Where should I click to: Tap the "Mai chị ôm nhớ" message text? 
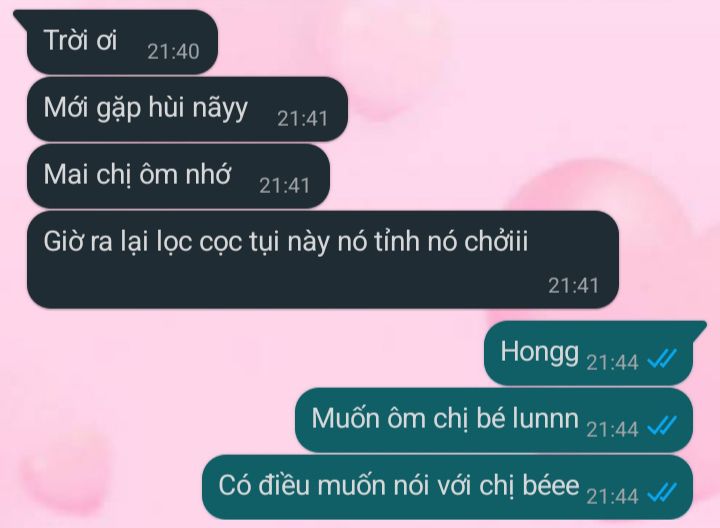click(x=137, y=175)
